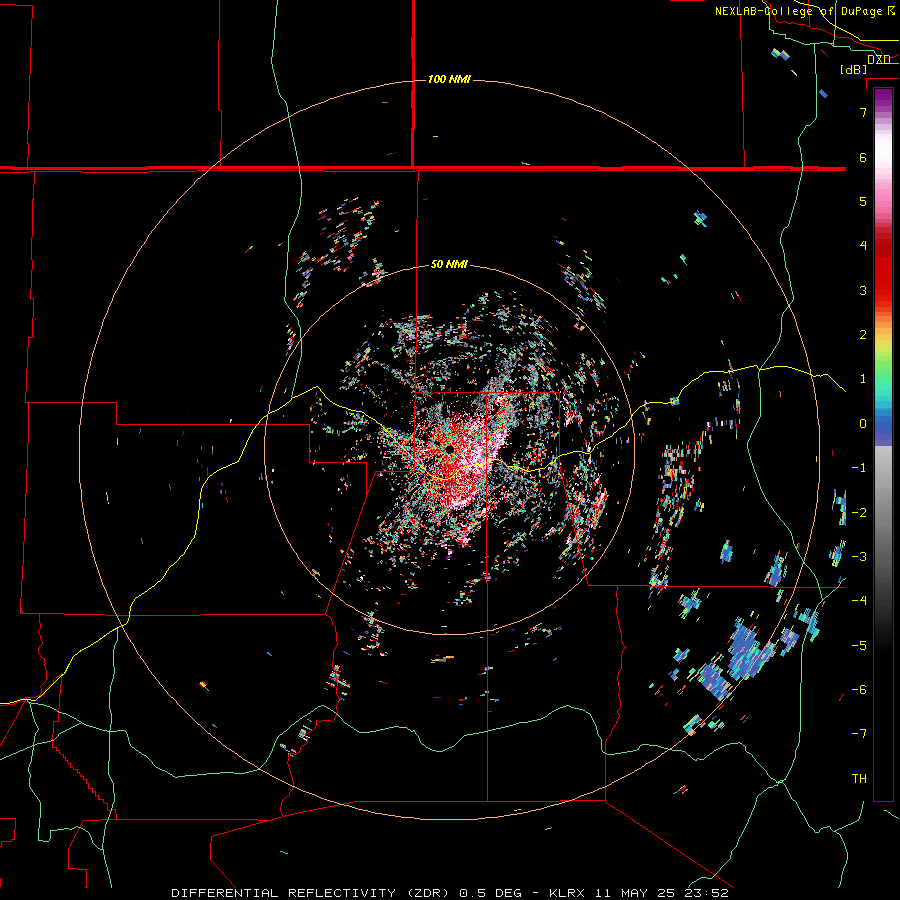Image resolution: width=900 pixels, height=900 pixels.
Task: Click the 50 NMI range ring label
Action: click(449, 264)
